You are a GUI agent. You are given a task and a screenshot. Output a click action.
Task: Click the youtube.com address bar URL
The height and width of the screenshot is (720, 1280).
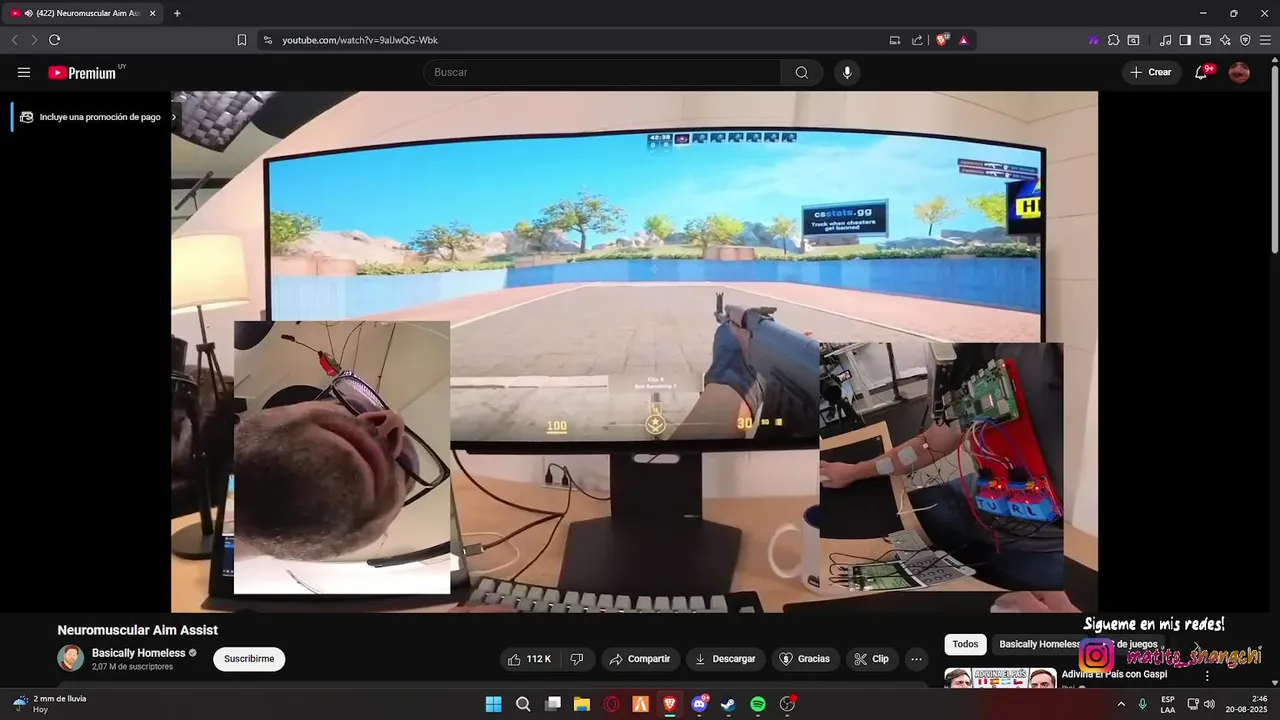360,40
